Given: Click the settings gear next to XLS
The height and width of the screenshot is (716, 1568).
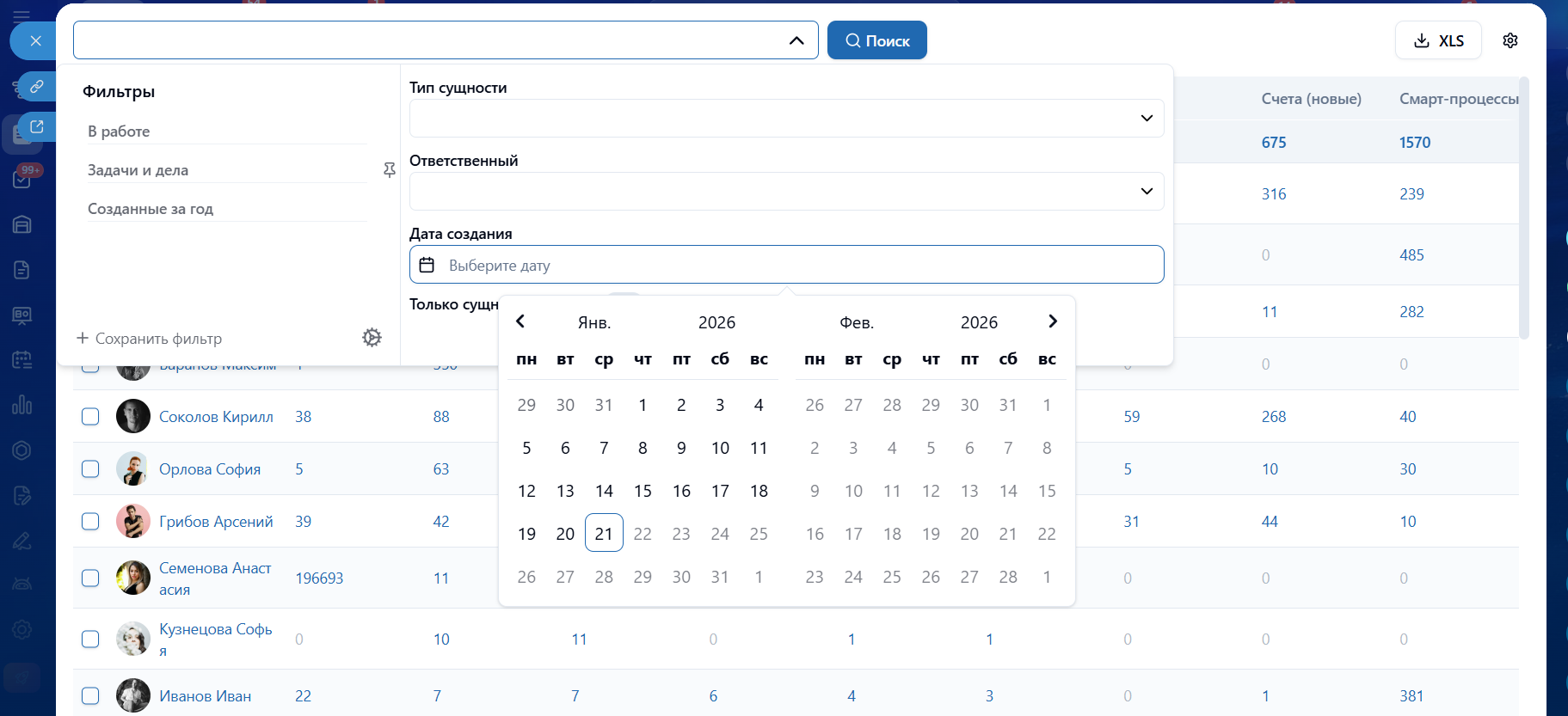Looking at the screenshot, I should (x=1510, y=40).
